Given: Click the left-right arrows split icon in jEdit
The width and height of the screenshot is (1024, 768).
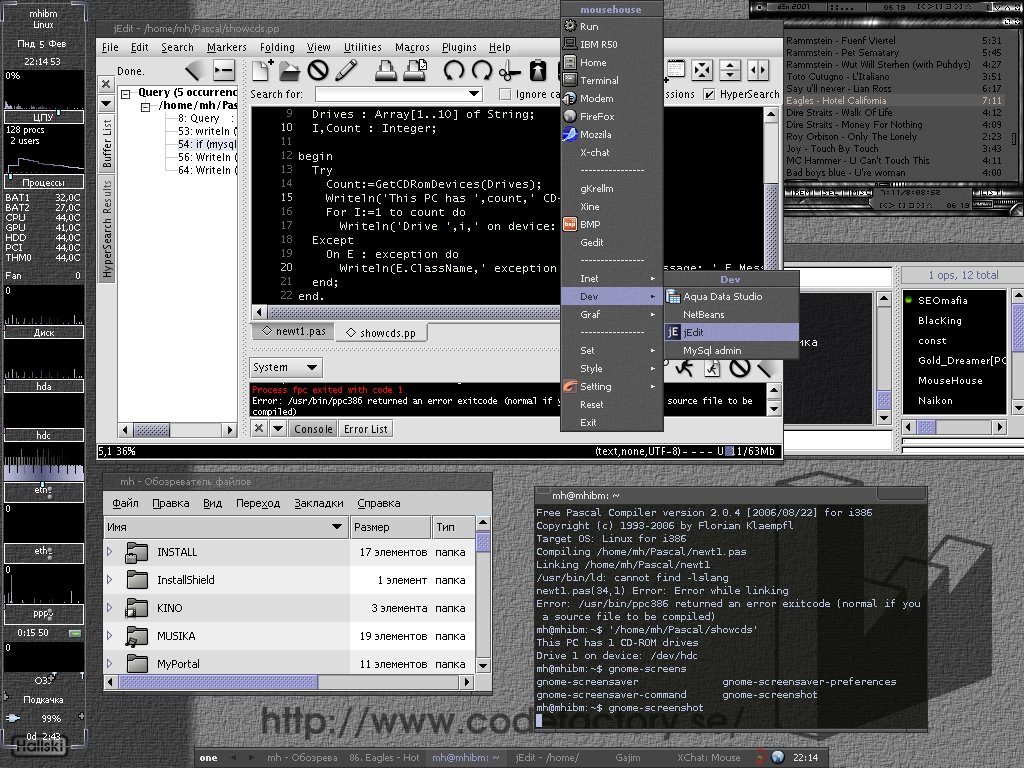Looking at the screenshot, I should point(758,70).
